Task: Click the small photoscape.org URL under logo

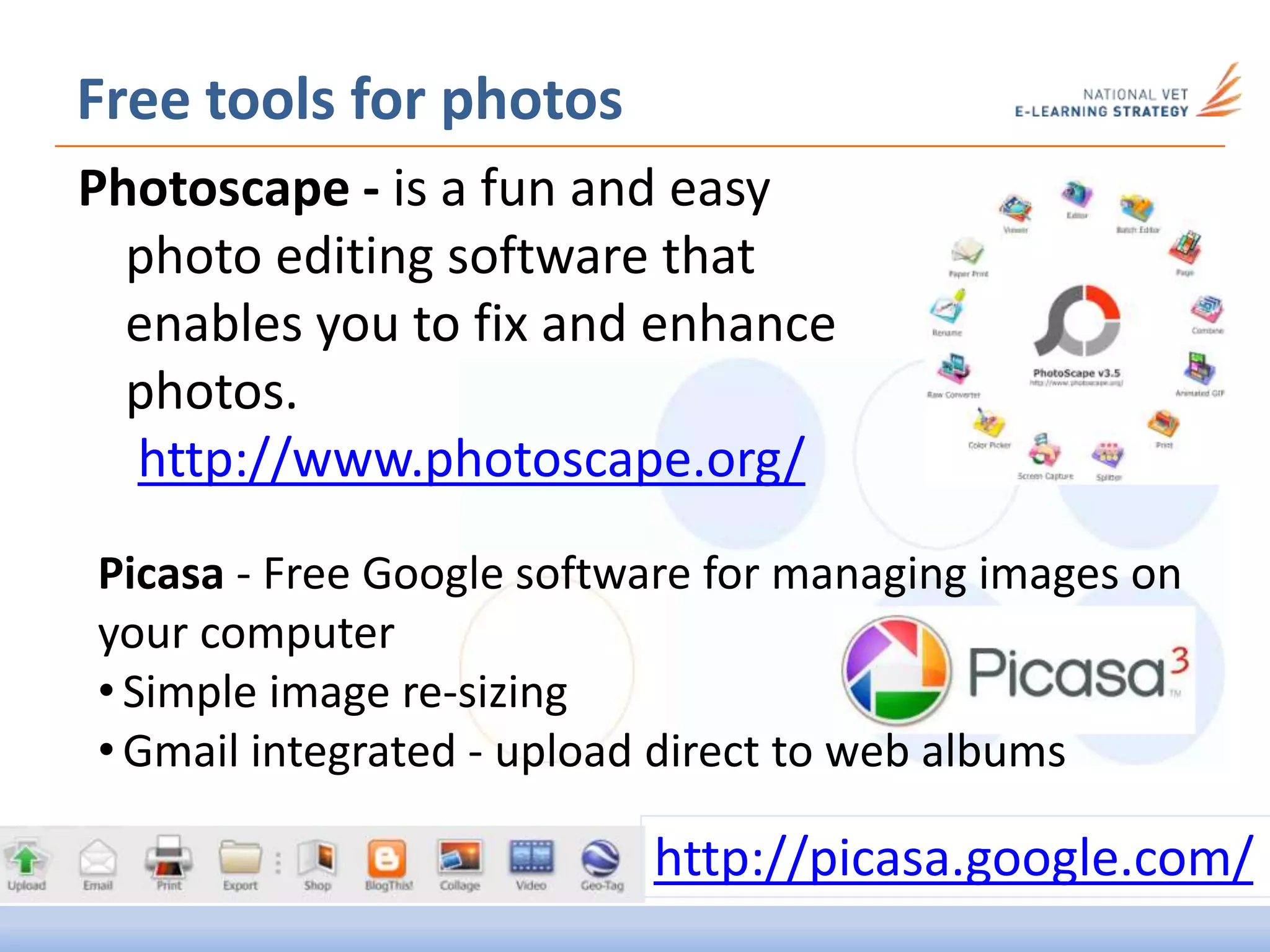Action: 1077,383
